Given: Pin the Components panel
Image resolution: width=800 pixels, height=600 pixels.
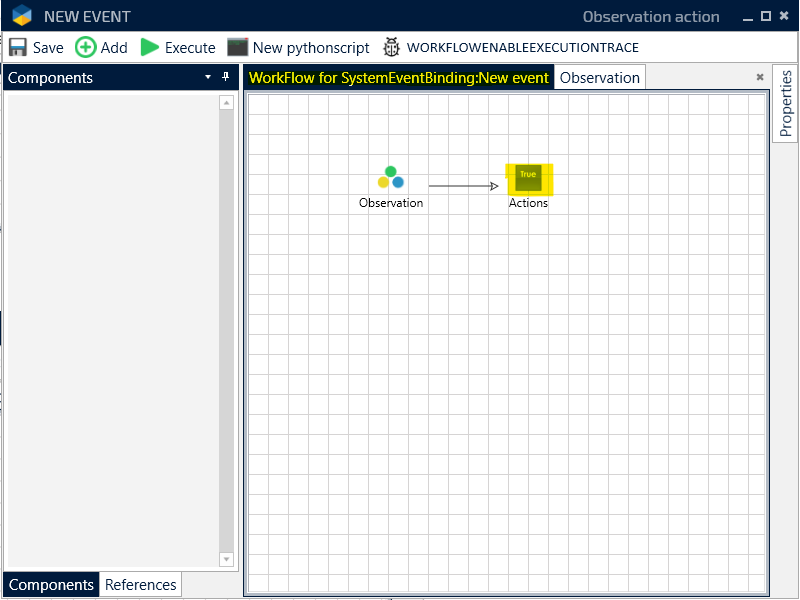Looking at the screenshot, I should (x=225, y=77).
